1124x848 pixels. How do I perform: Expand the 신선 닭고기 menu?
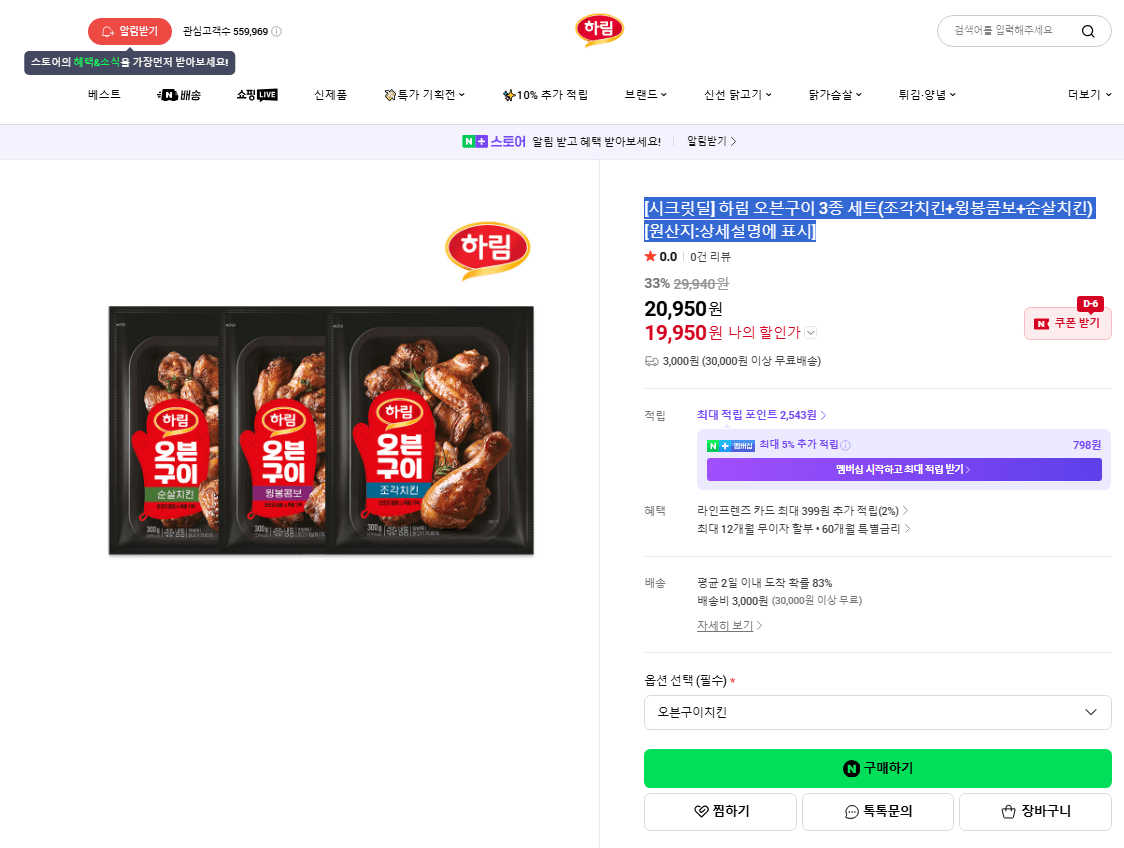point(738,95)
